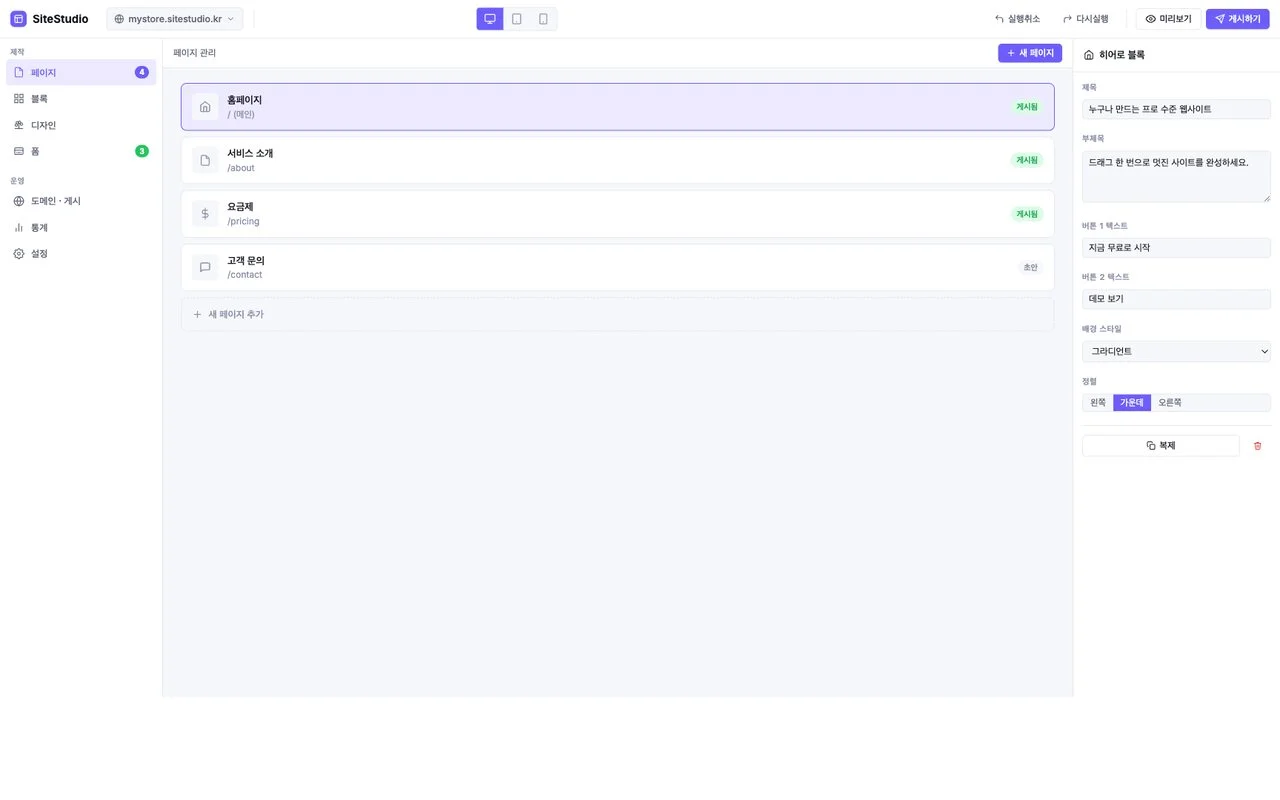
Task: Click the dollar icon on 요금제 row
Action: pos(205,214)
